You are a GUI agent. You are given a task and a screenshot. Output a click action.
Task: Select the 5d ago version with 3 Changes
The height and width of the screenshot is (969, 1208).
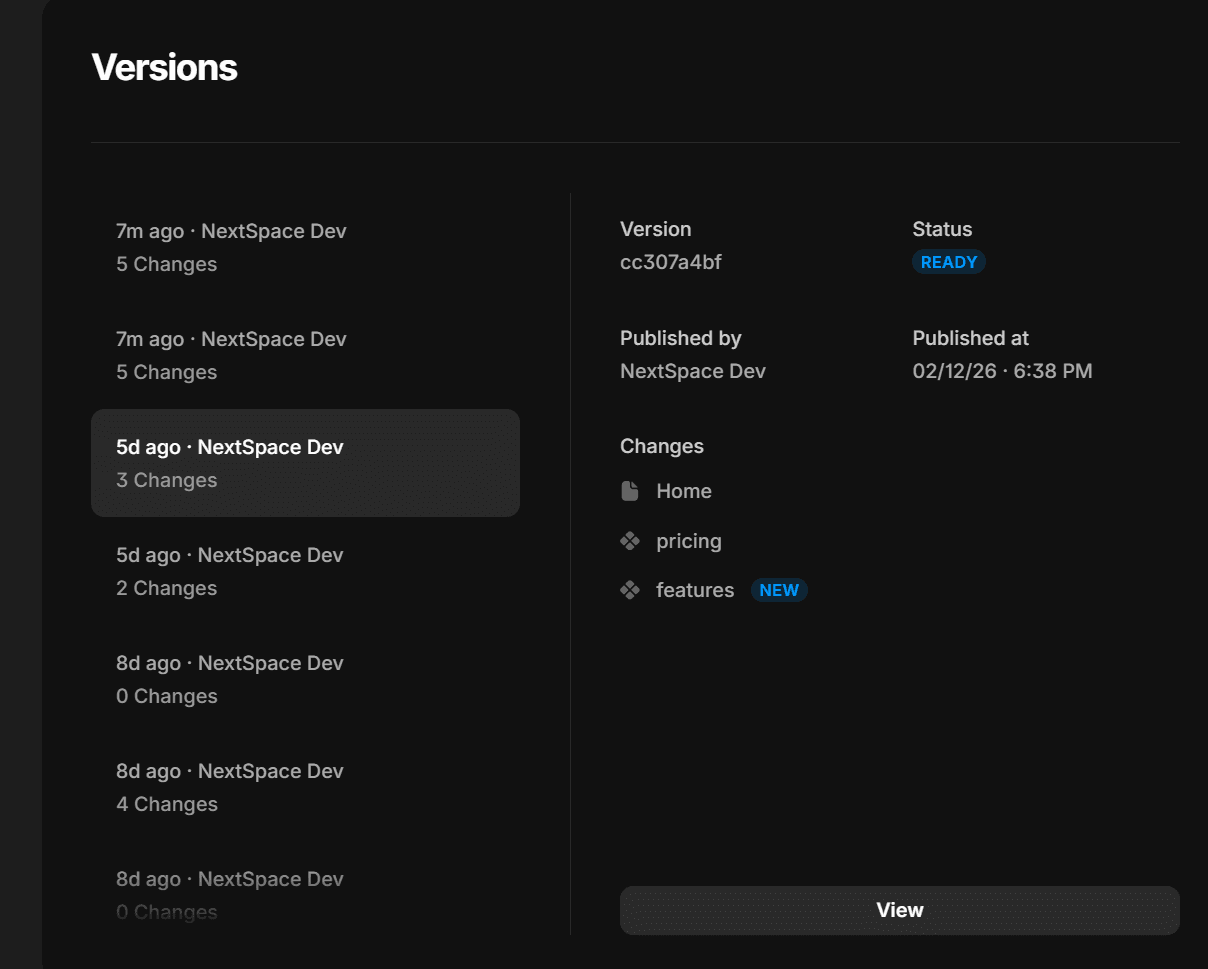(x=305, y=463)
